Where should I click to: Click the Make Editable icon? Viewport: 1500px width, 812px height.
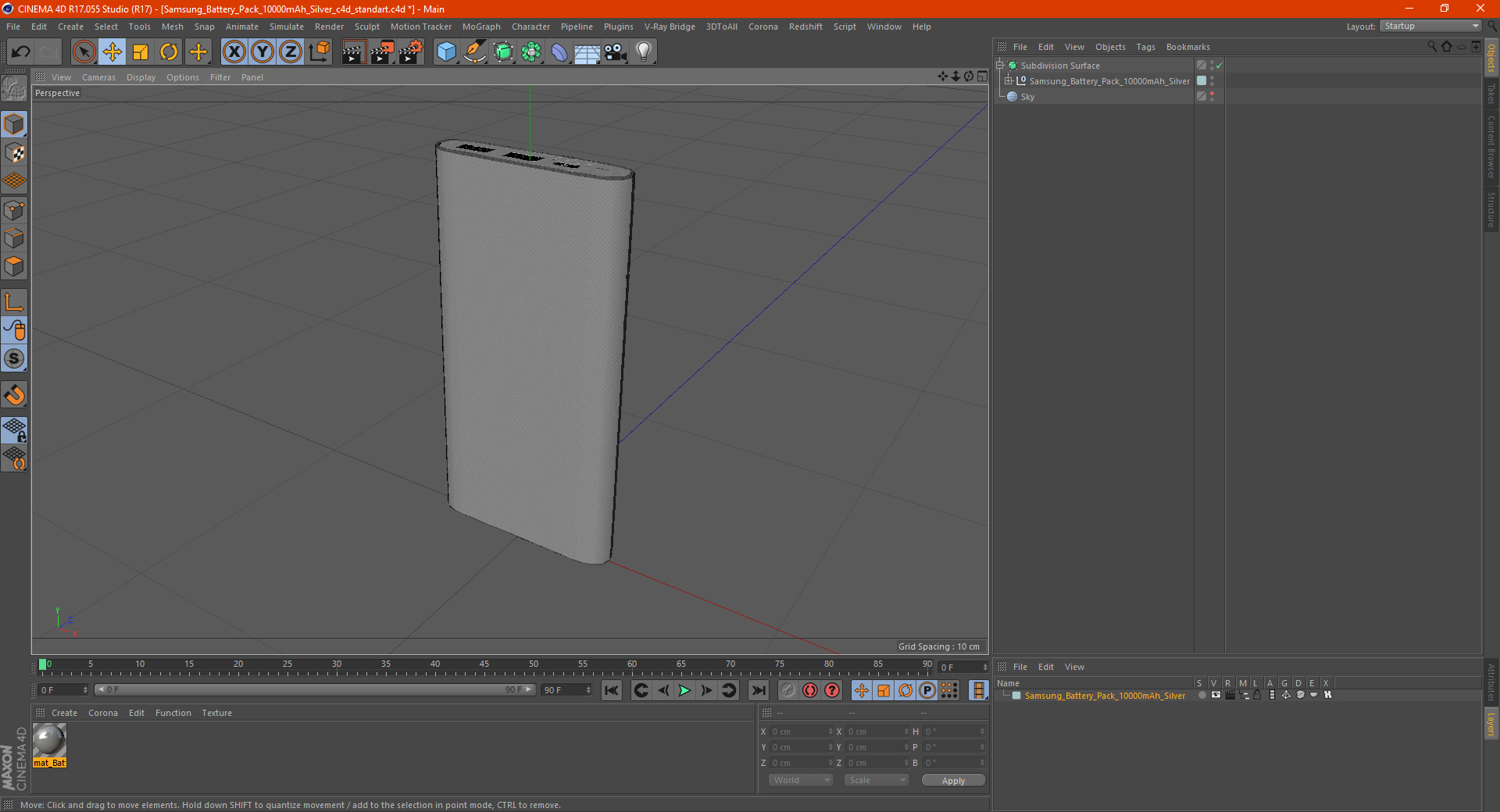[x=14, y=89]
